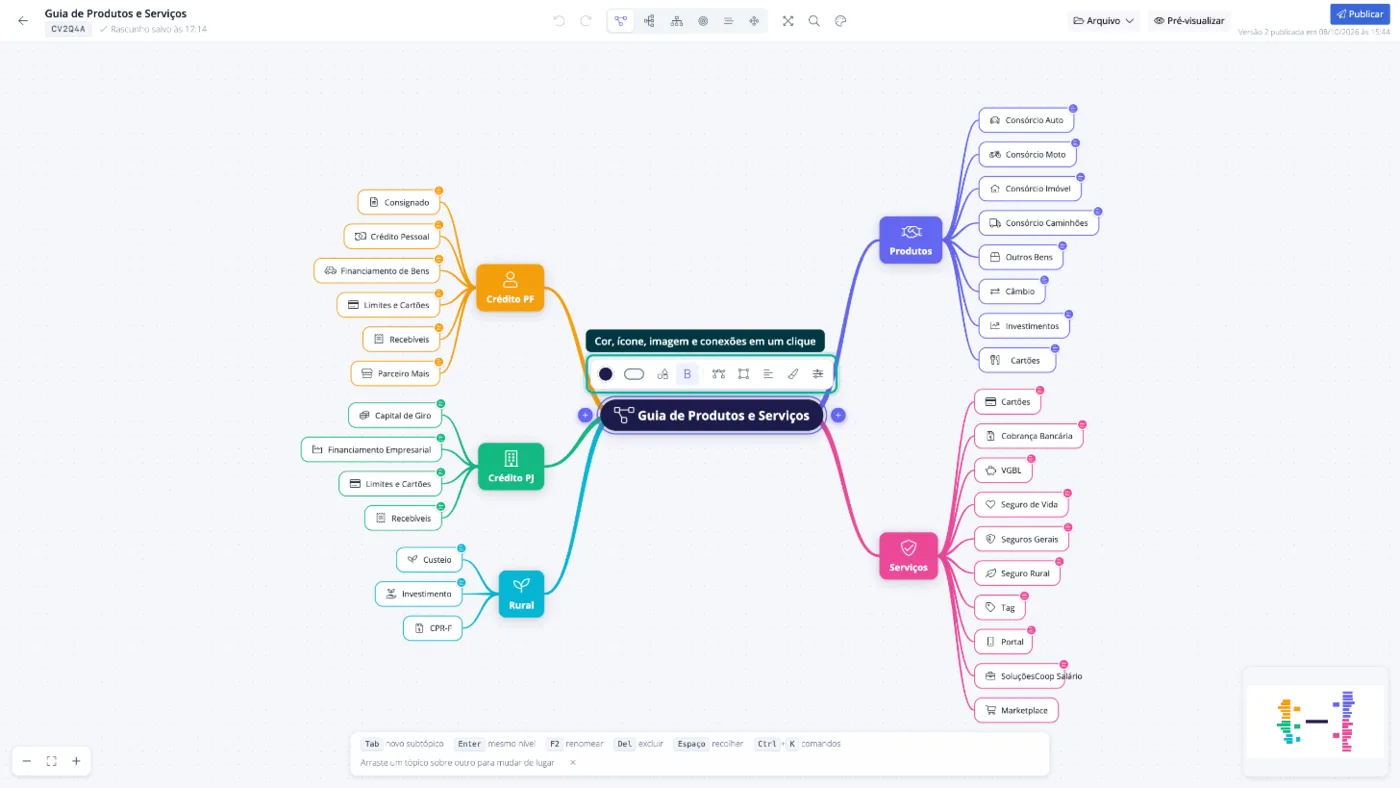Click the boundary frame icon

point(743,374)
